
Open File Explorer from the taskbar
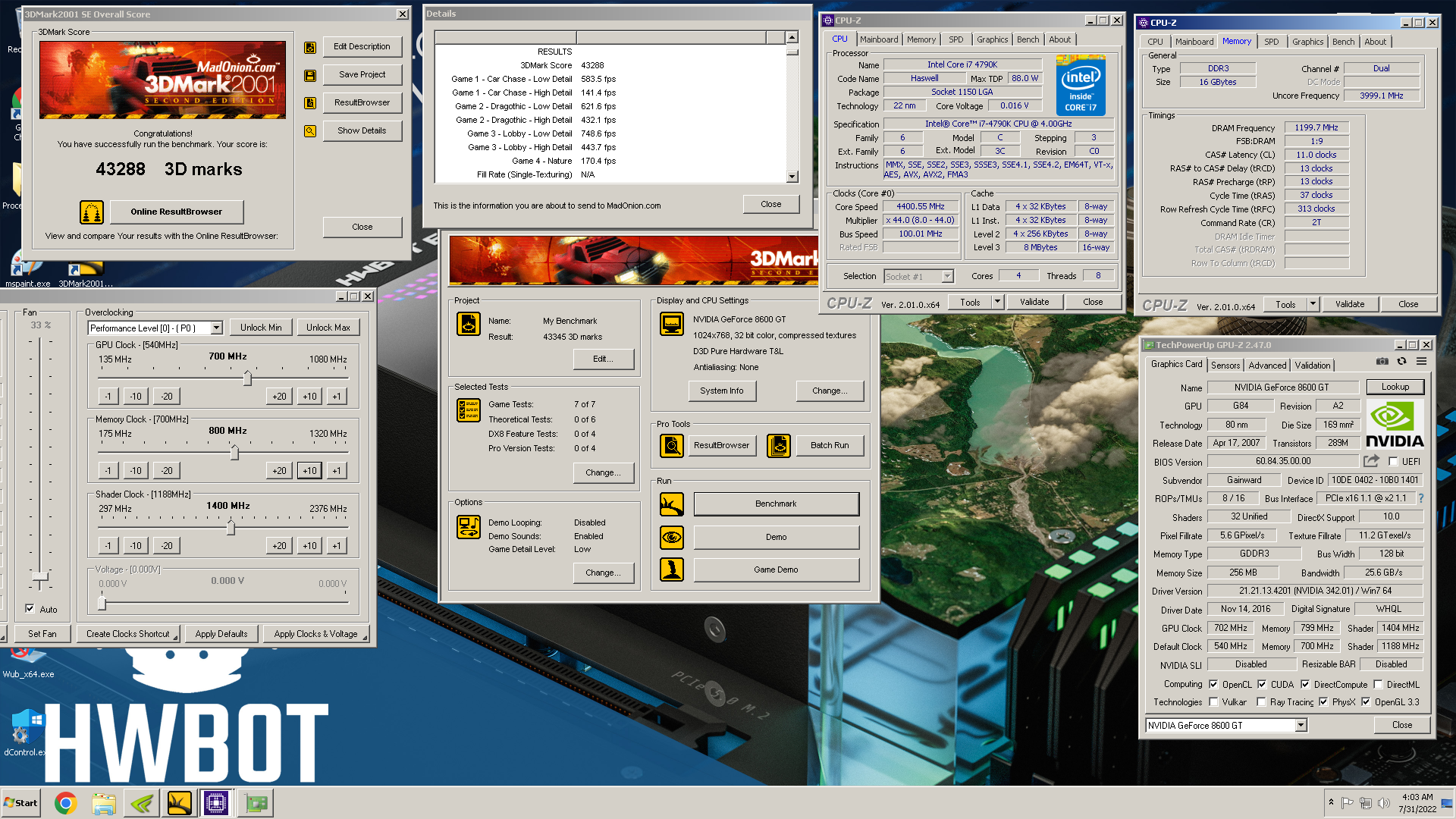click(104, 803)
